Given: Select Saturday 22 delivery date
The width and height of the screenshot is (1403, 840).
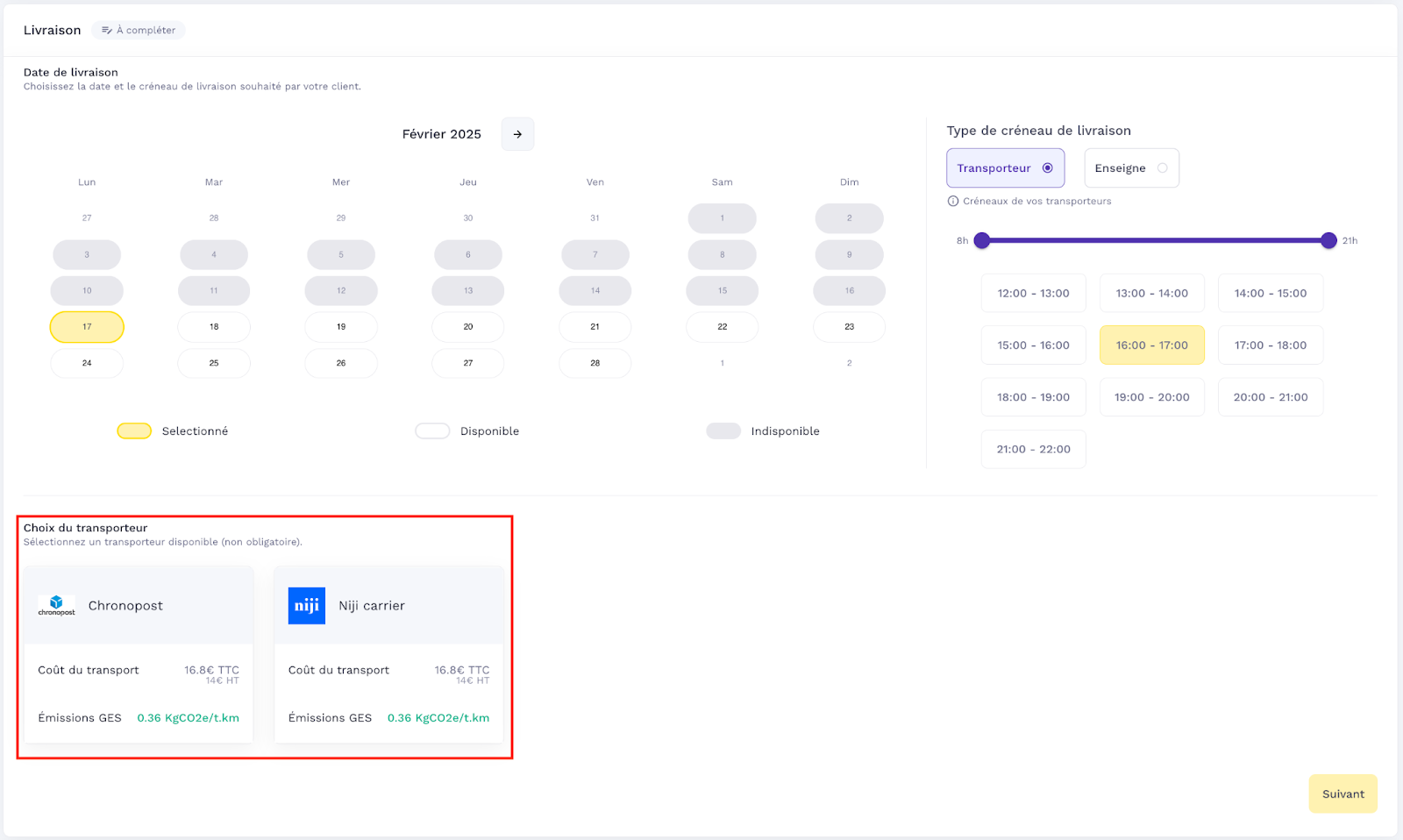Looking at the screenshot, I should 722,327.
